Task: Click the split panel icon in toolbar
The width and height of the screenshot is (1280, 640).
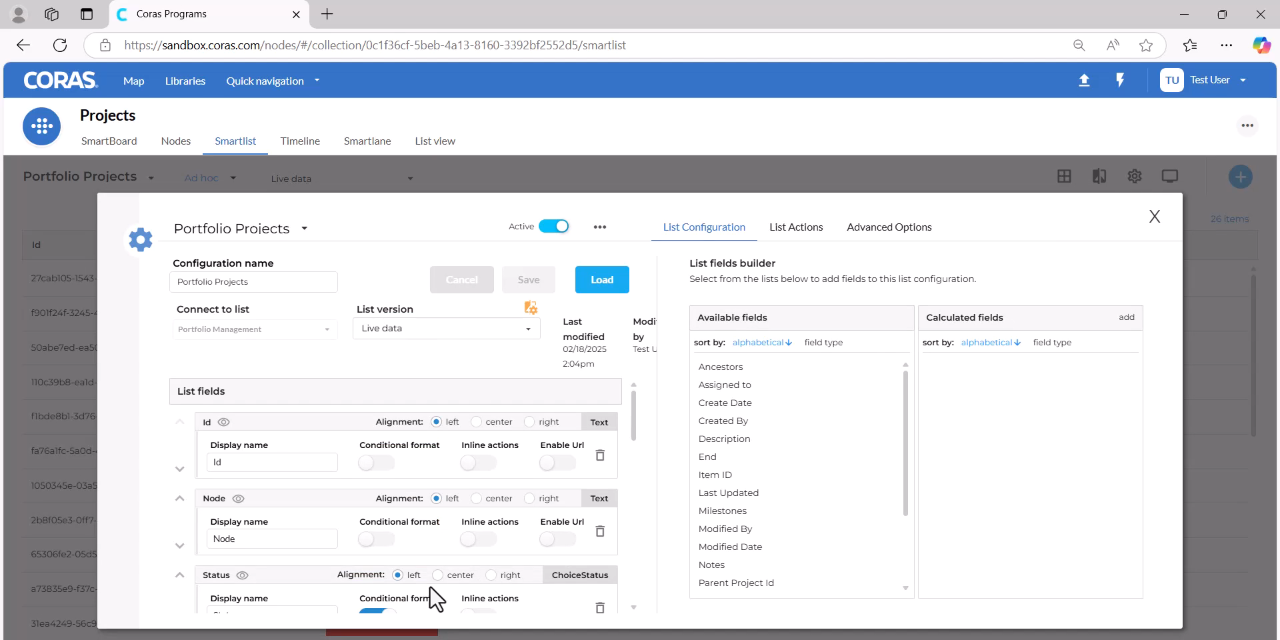Action: click(1099, 176)
